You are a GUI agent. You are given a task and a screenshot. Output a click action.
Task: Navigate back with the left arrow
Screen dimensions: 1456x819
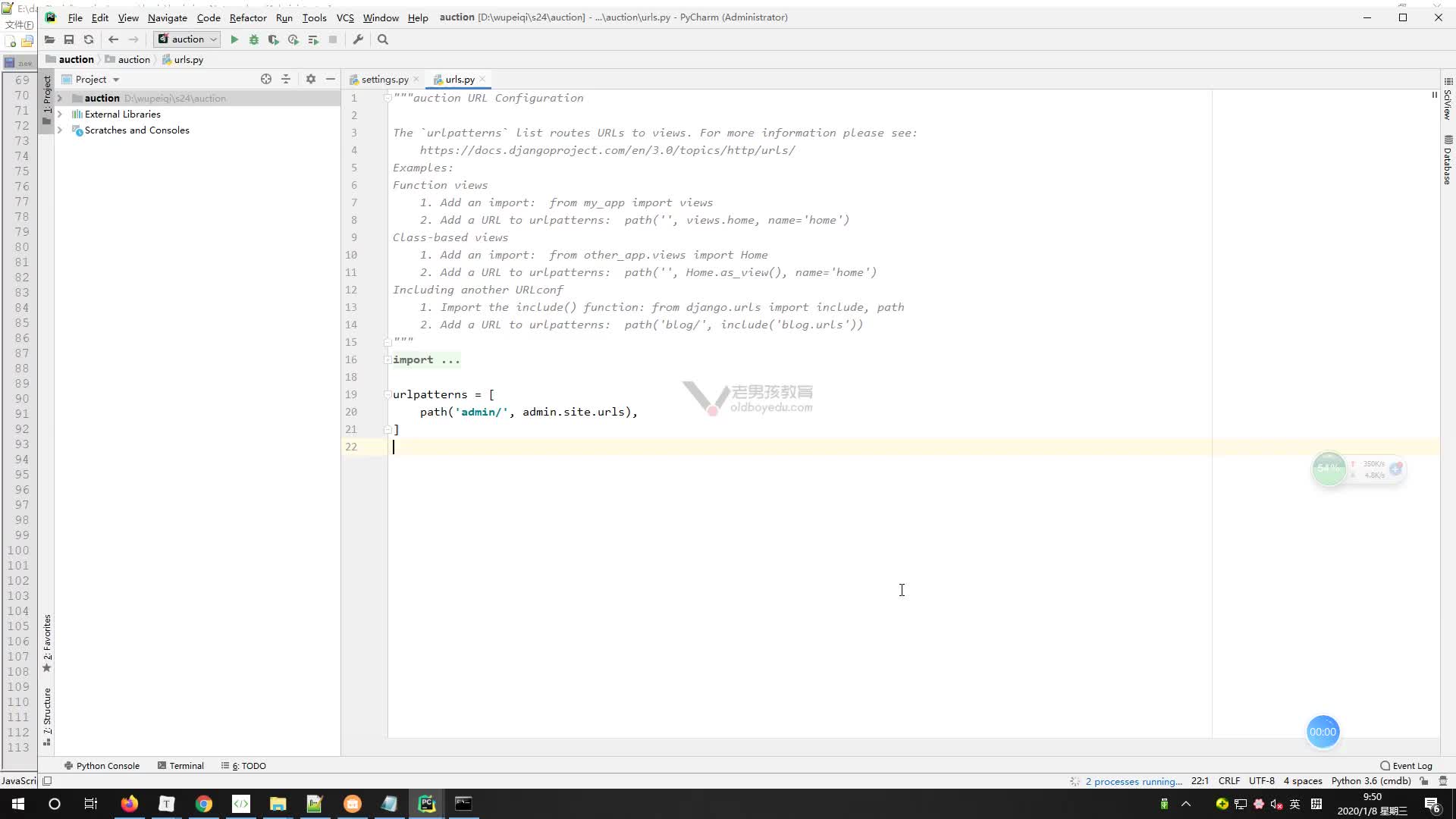pyautogui.click(x=114, y=39)
